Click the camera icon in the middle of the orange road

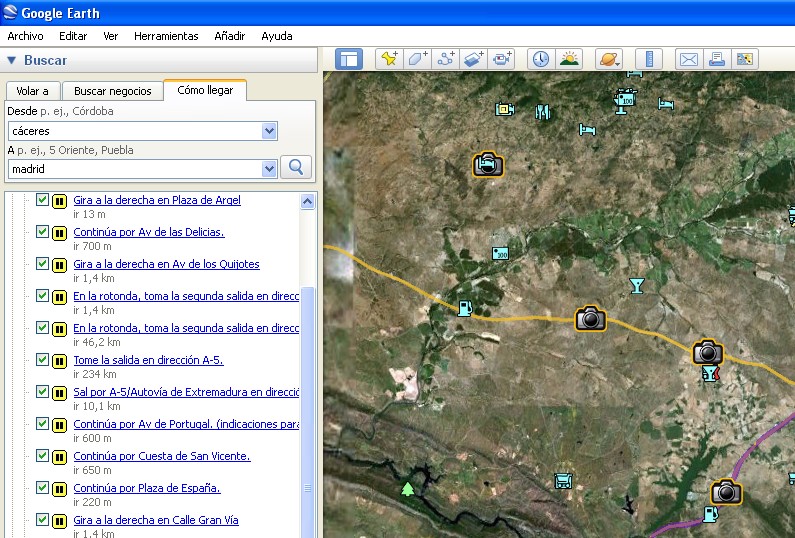point(590,318)
